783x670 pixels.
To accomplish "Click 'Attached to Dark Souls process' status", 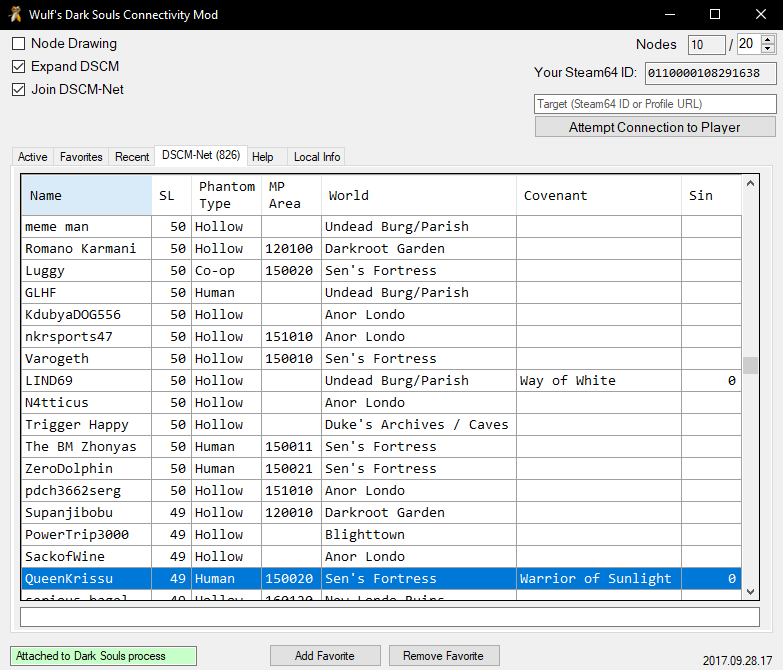I will (103, 656).
